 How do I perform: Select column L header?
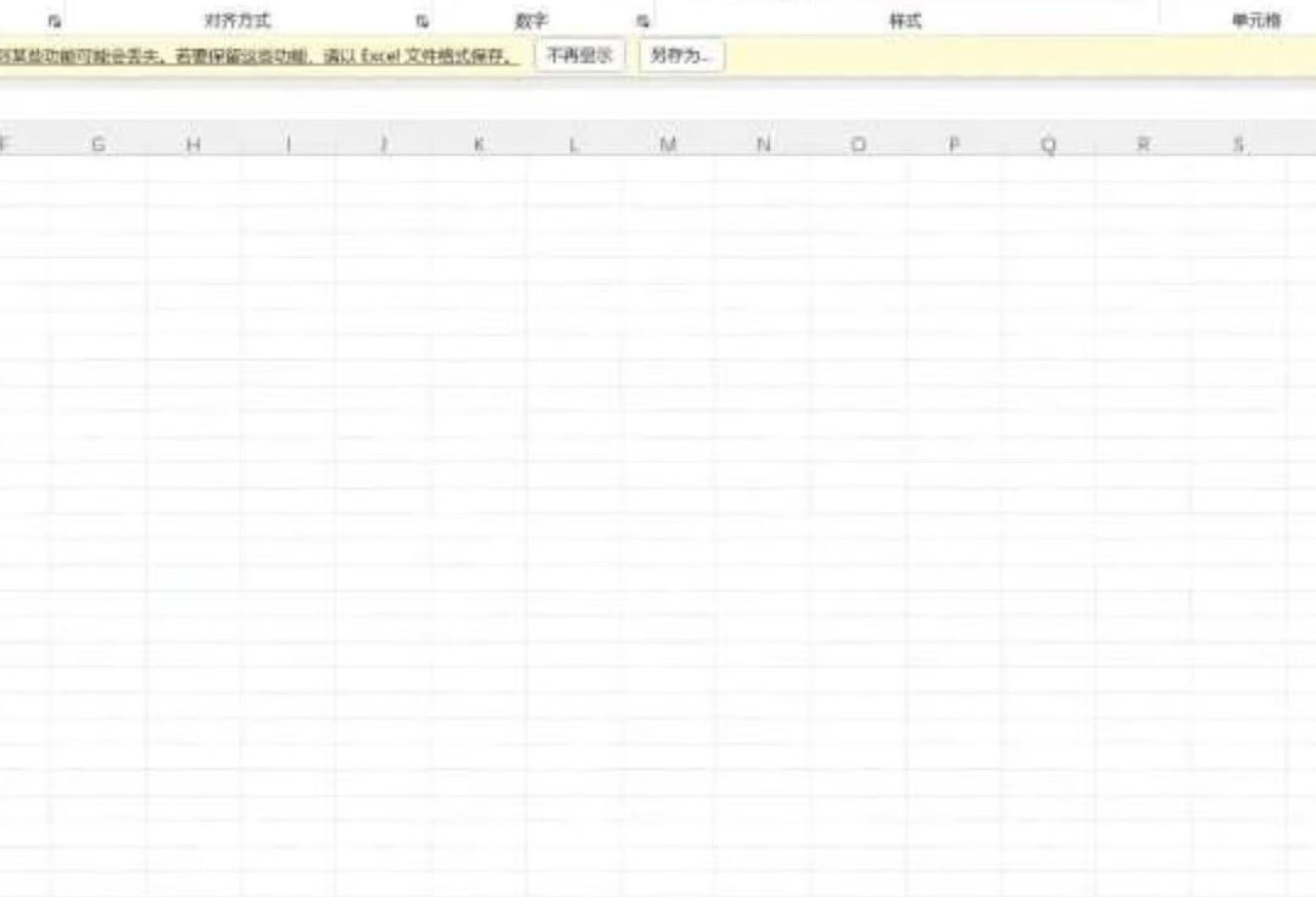tap(574, 144)
